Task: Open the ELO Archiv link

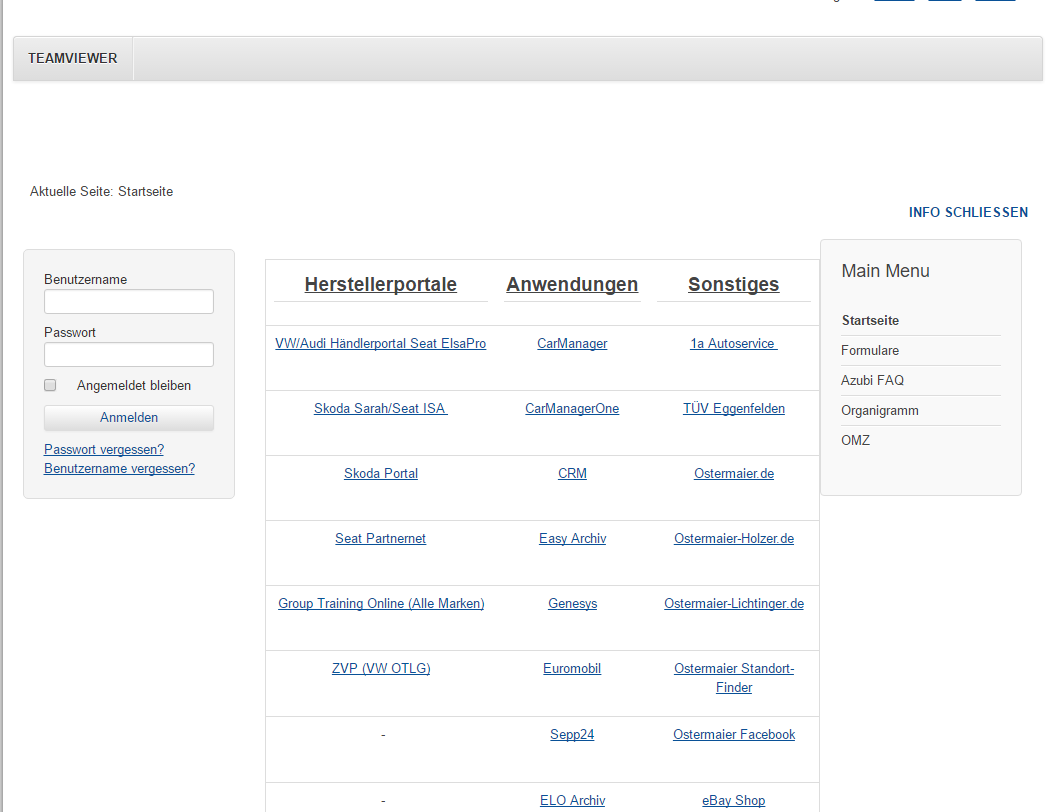Action: (572, 800)
